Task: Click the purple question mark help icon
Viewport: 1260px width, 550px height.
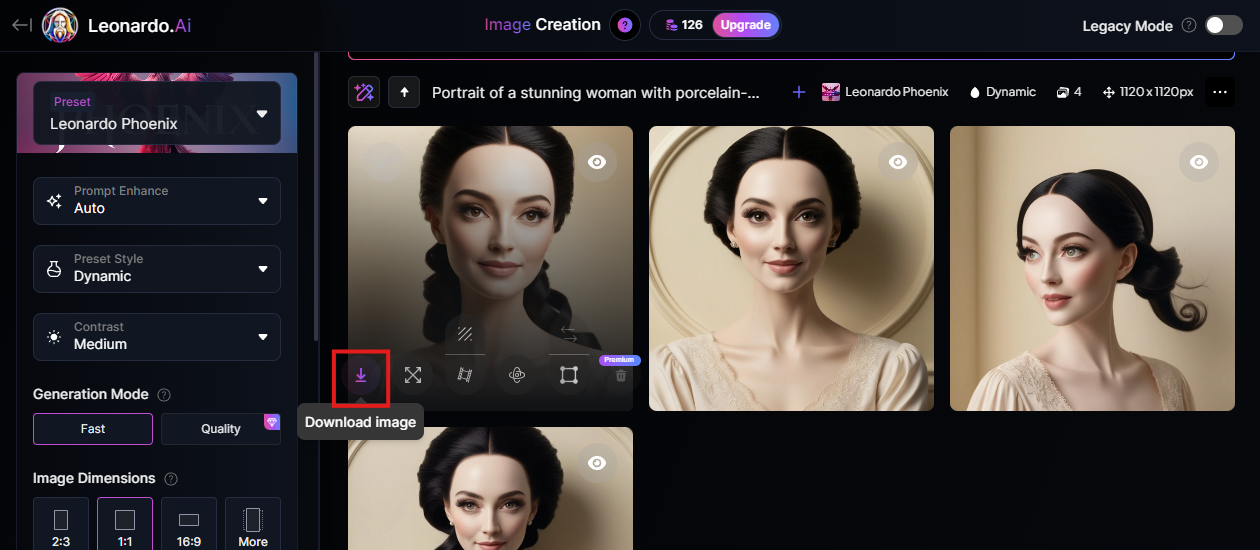Action: coord(625,25)
